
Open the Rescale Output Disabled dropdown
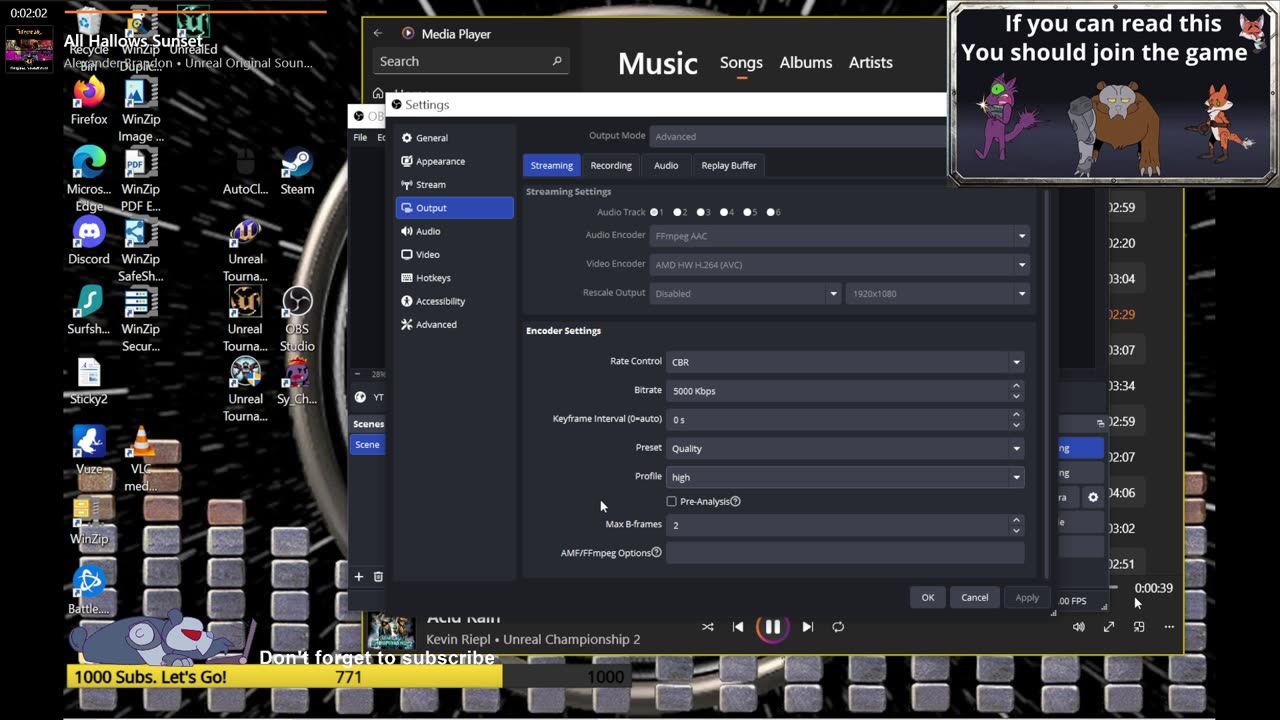(745, 294)
